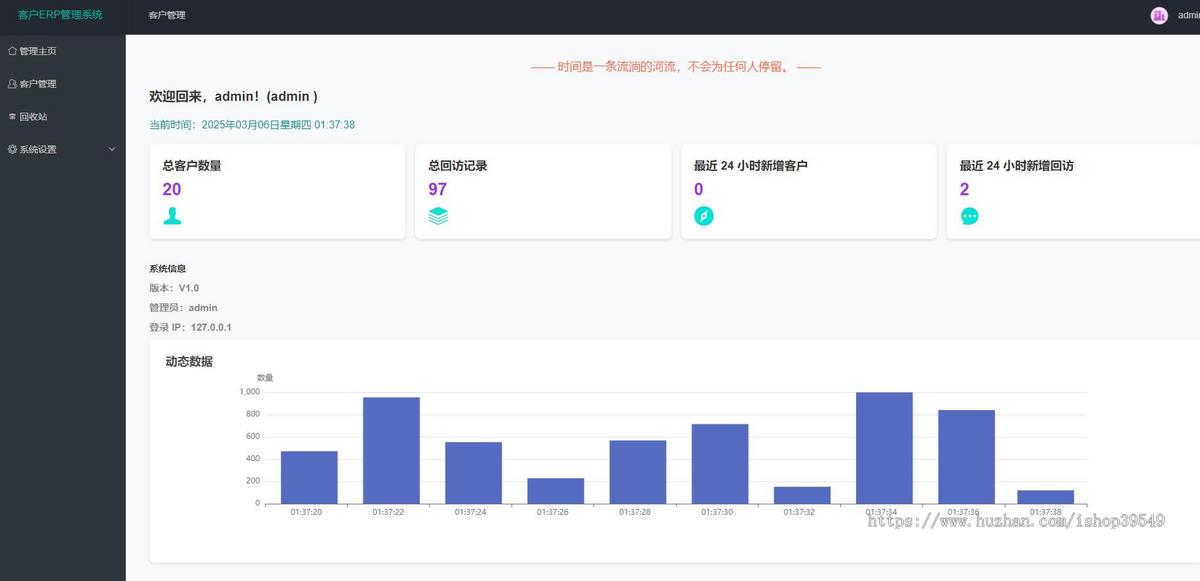This screenshot has height=581, width=1200.
Task: Click the chart bar at 01:37:32
Action: click(802, 495)
